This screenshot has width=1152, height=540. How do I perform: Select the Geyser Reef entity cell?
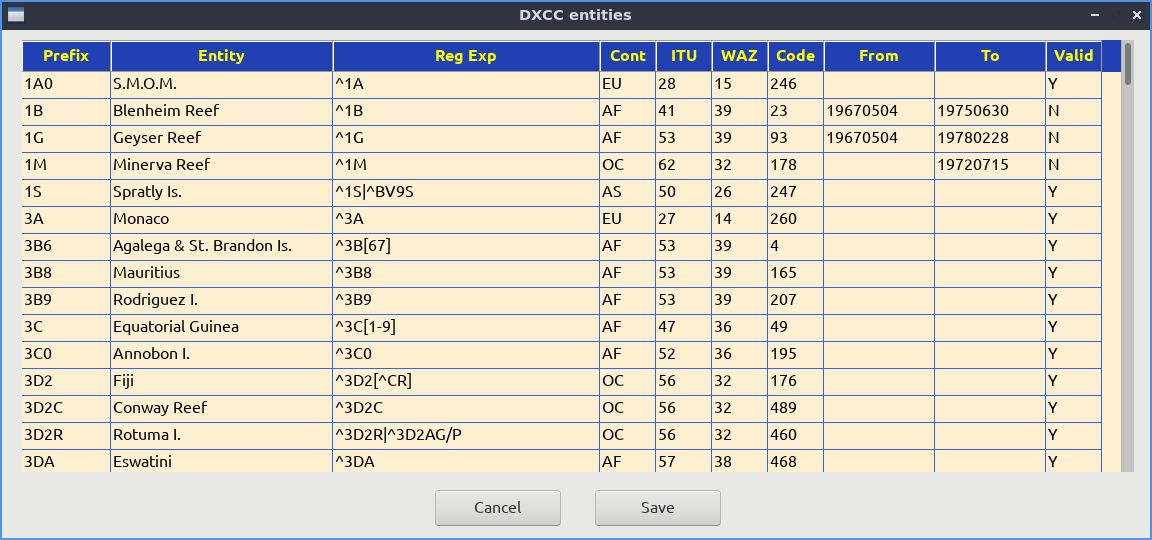[x=221, y=138]
